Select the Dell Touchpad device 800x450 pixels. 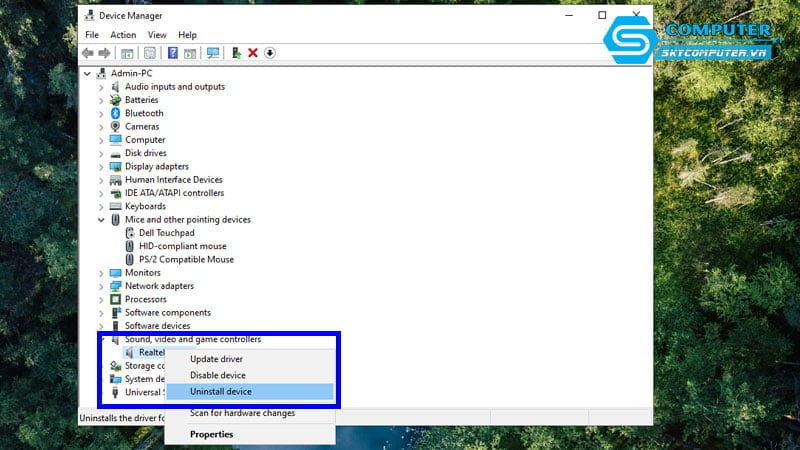(167, 233)
